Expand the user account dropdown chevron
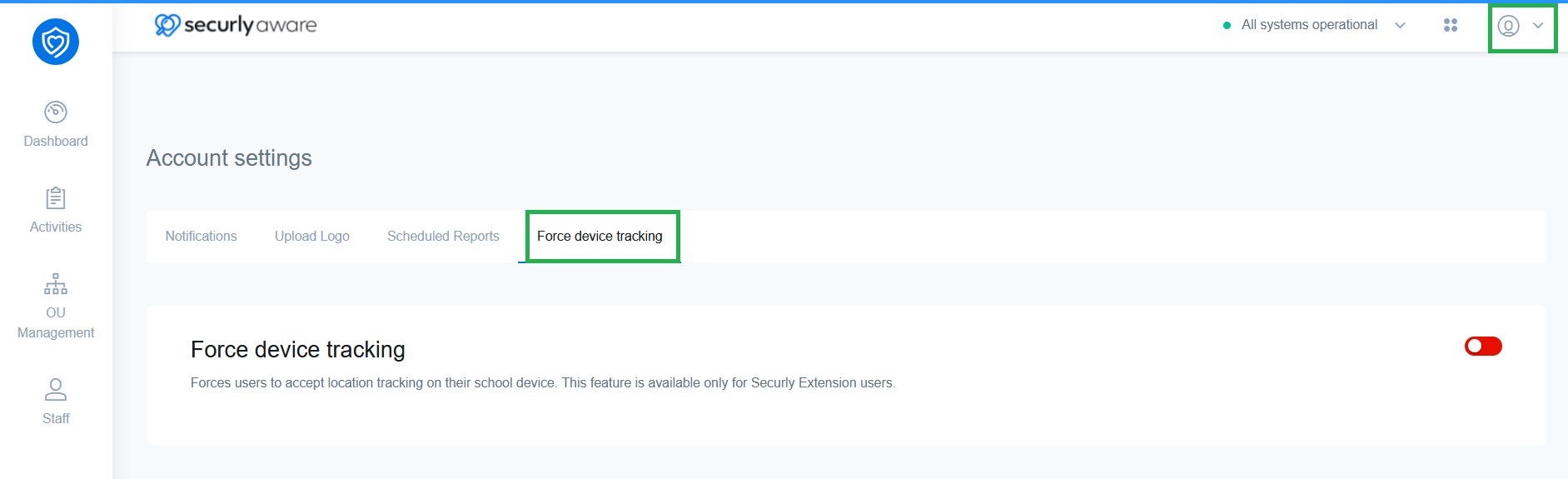Screen dimensions: 1568x479 click(1538, 26)
